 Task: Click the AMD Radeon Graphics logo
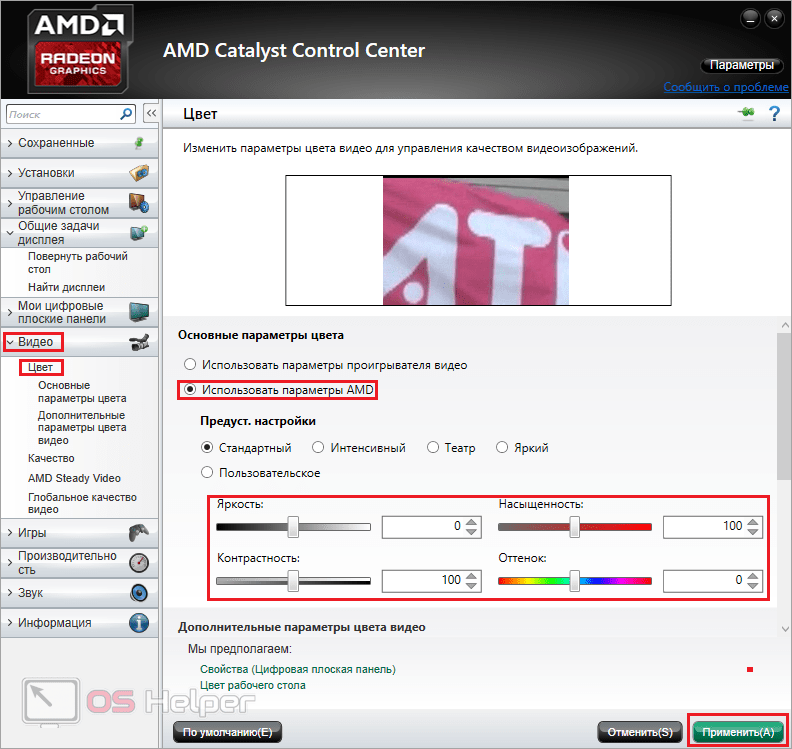[78, 49]
